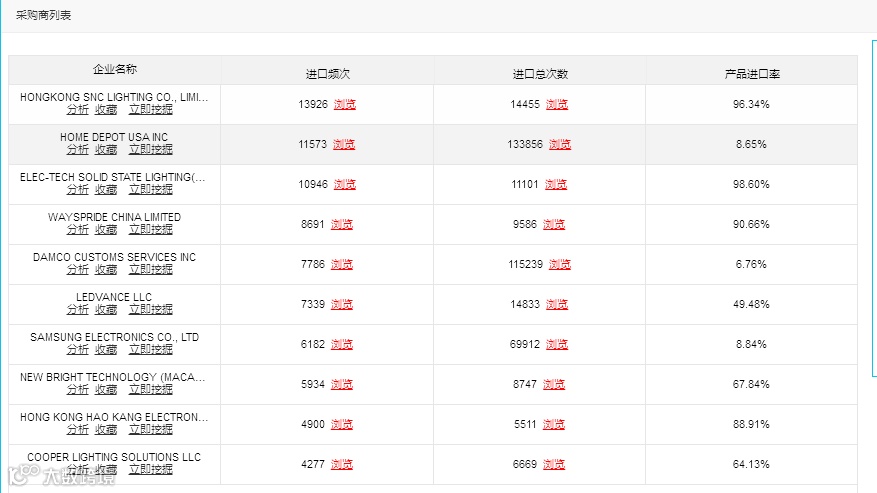The width and height of the screenshot is (877, 493).
Task: Click the 产品进口率 column header
Action: [x=751, y=74]
